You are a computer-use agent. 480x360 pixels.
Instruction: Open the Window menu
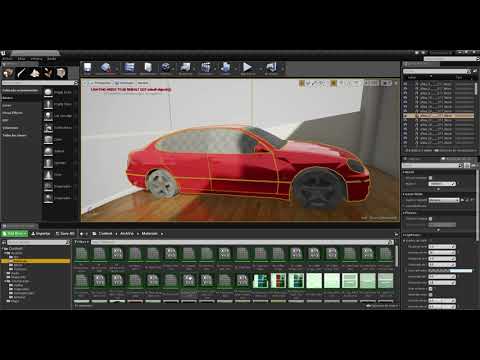(x=36, y=59)
